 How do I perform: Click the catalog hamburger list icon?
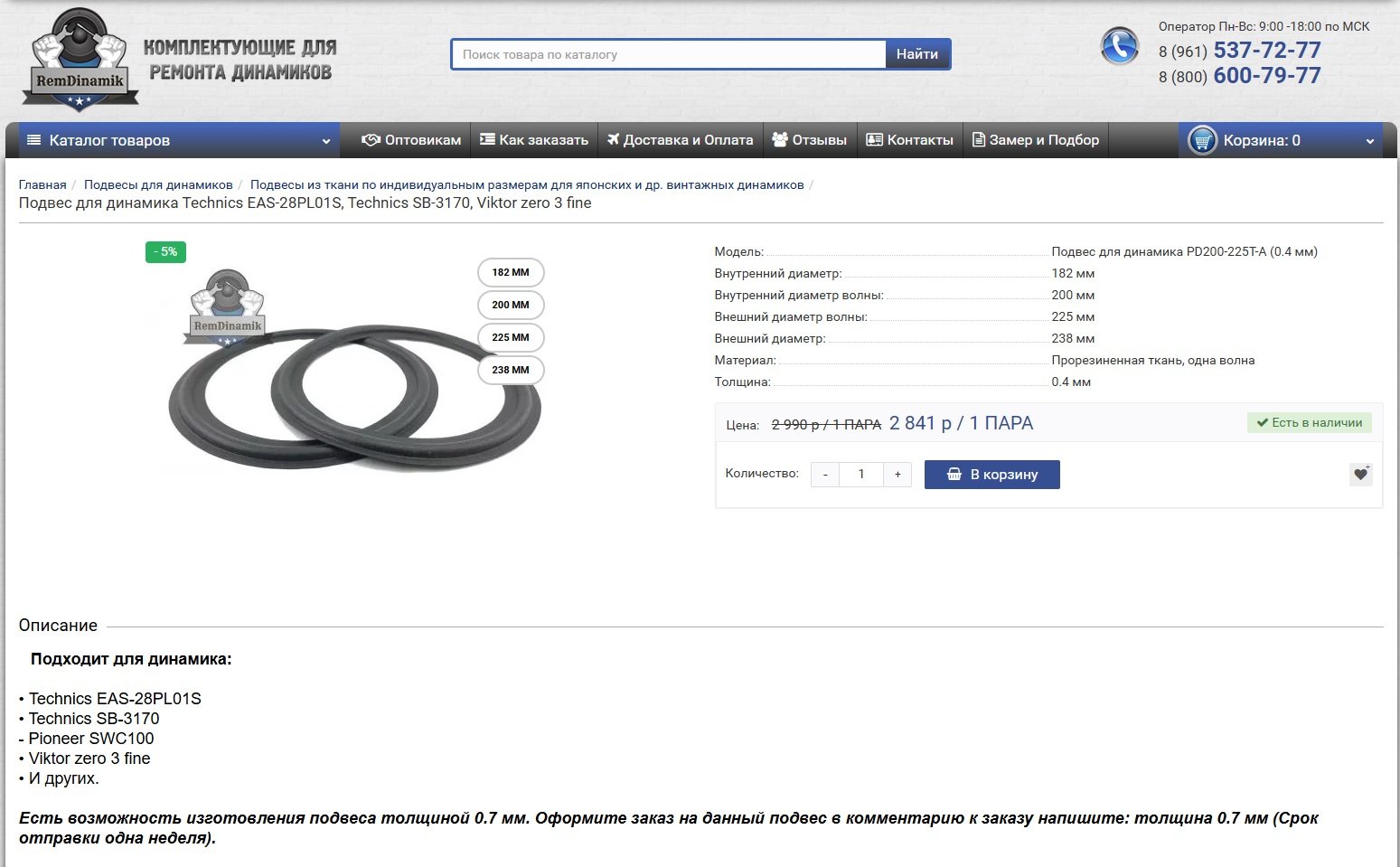(x=34, y=140)
